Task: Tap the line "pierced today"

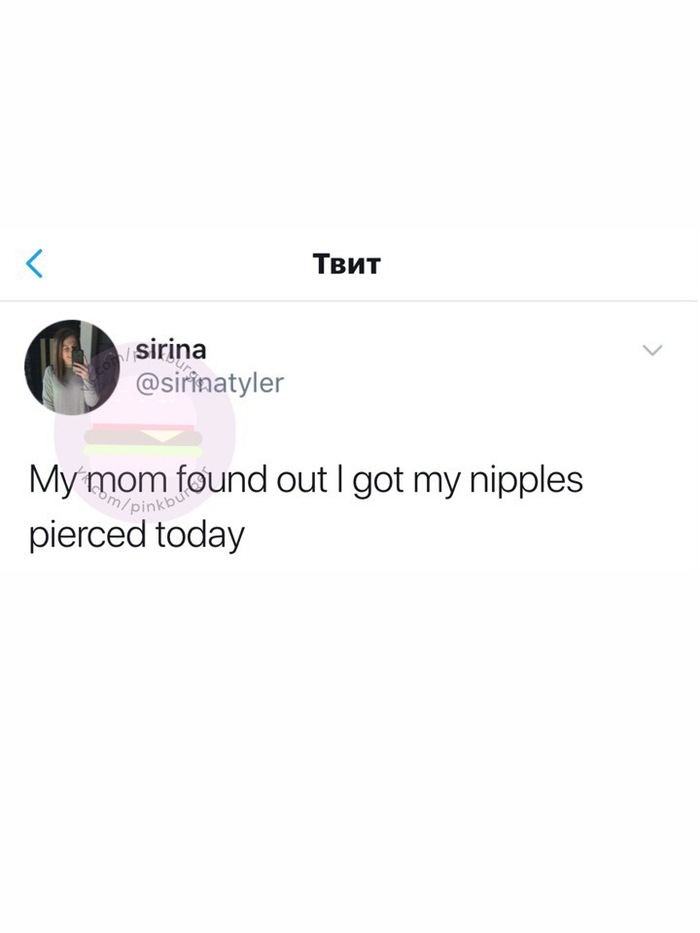Action: (x=136, y=534)
